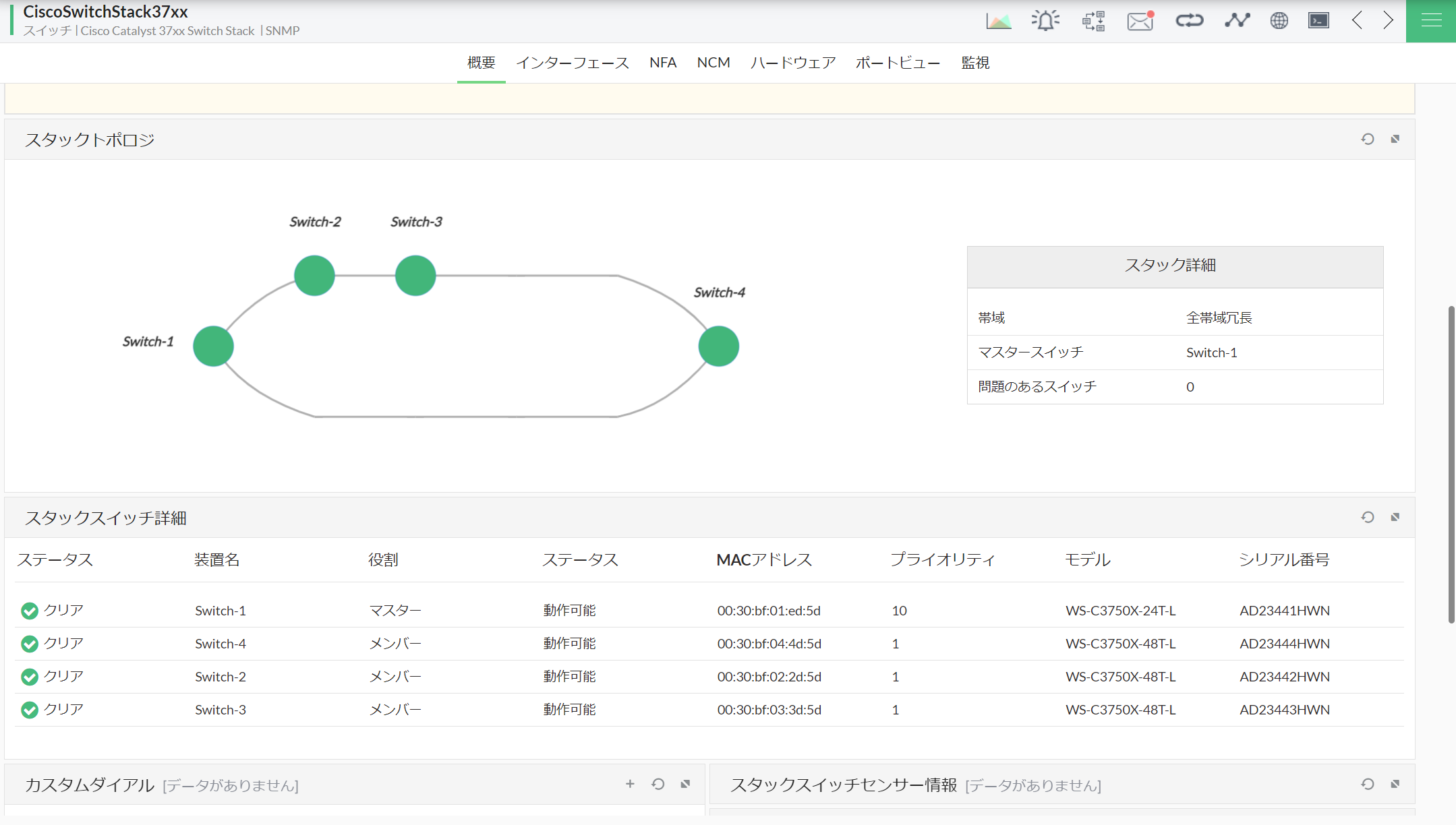Click the trace route line icon

click(x=1237, y=21)
